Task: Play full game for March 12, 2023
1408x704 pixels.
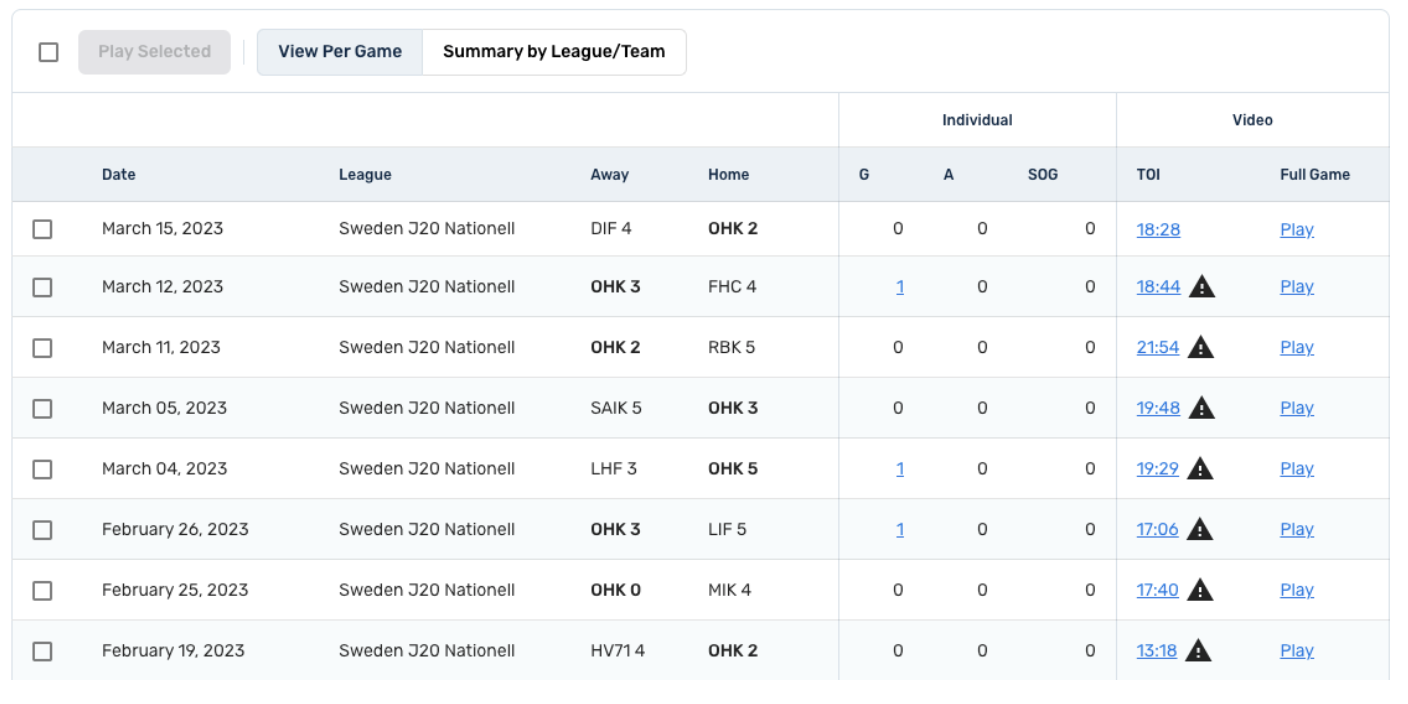Action: point(1297,287)
